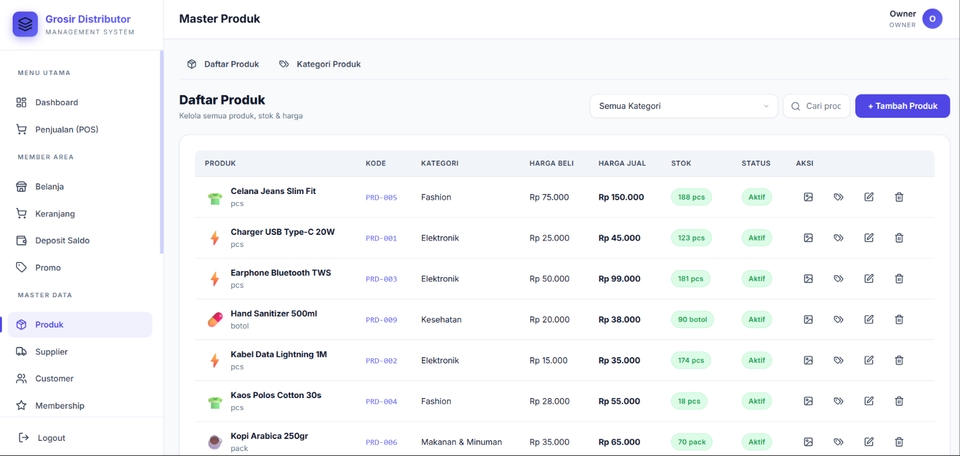Delete the Celana Jeans Slim Fit product
Image resolution: width=960 pixels, height=456 pixels.
pos(899,197)
